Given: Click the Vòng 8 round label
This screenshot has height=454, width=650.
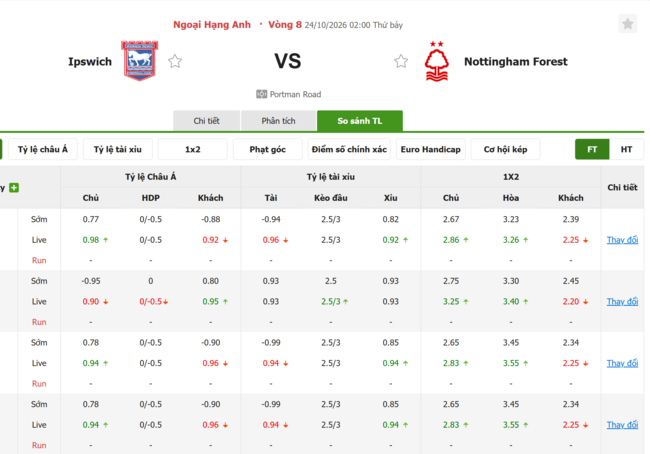Looking at the screenshot, I should (285, 25).
